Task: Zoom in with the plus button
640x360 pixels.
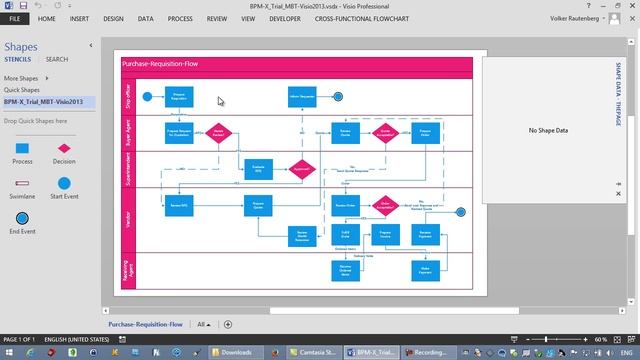Action: pyautogui.click(x=585, y=339)
